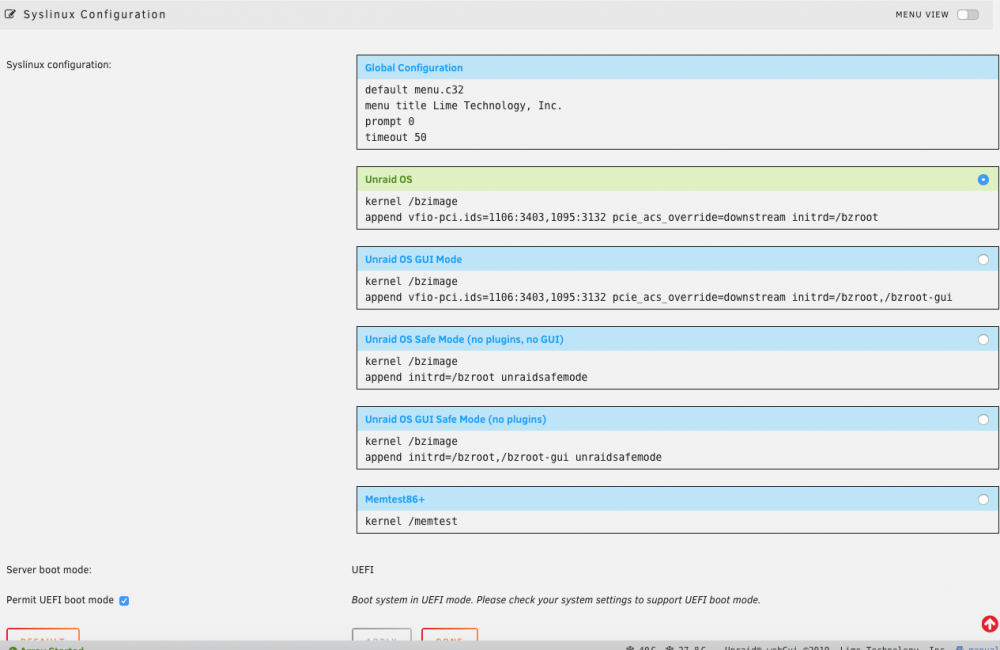Click the edit icon beside Syslinux Configuration title
Viewport: 1000px width, 650px height.
(10, 14)
